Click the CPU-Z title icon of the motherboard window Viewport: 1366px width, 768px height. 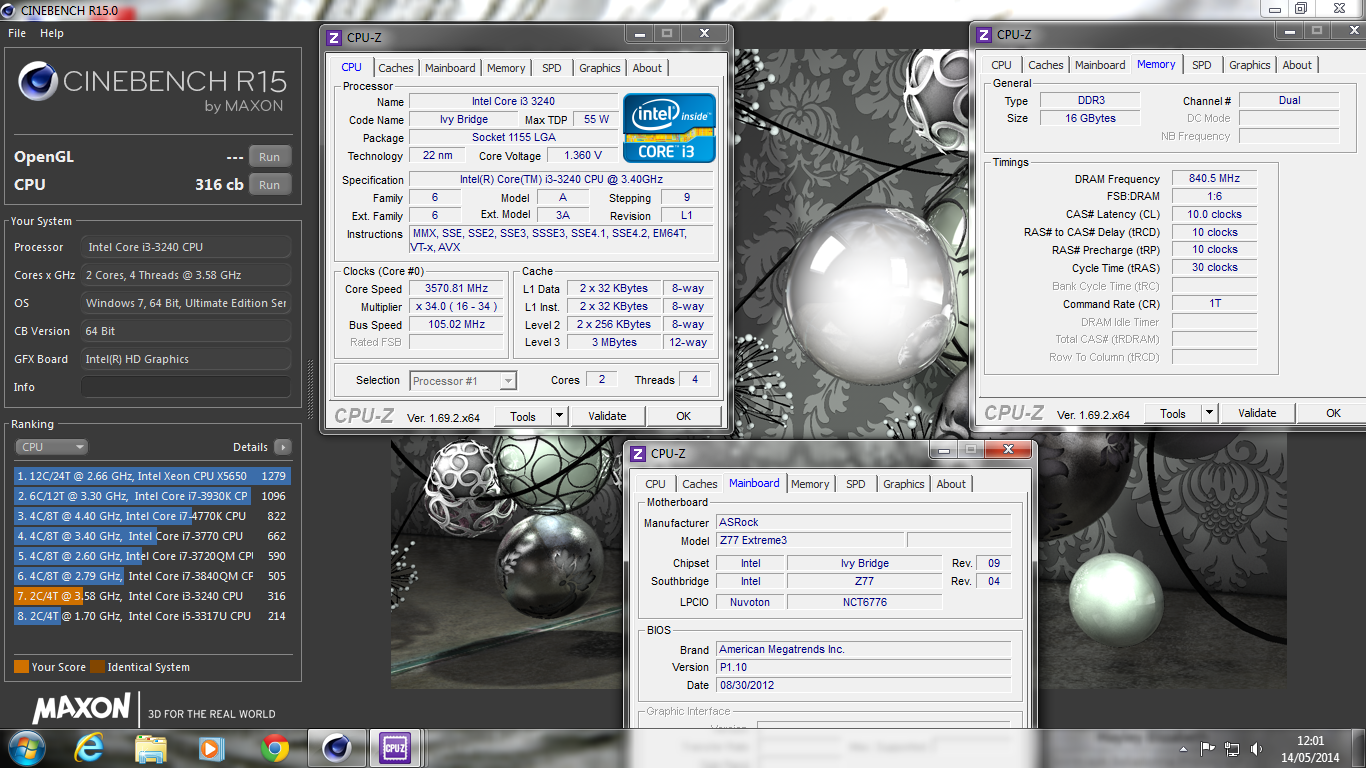point(637,453)
